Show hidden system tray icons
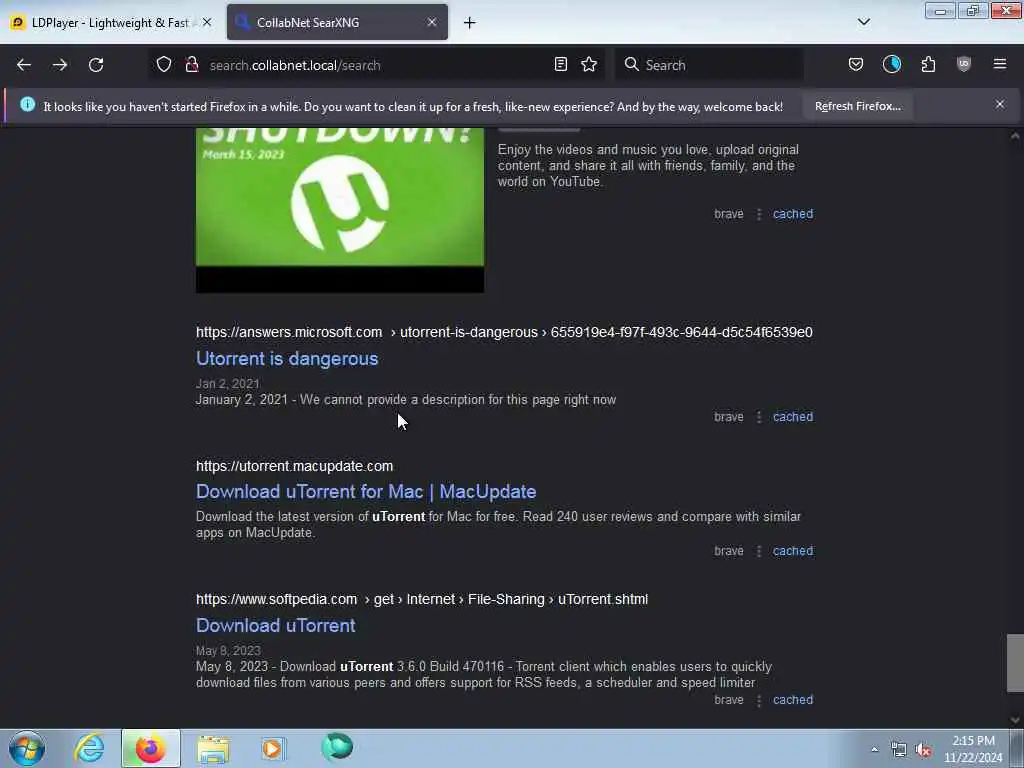The image size is (1024, 768). (x=874, y=749)
